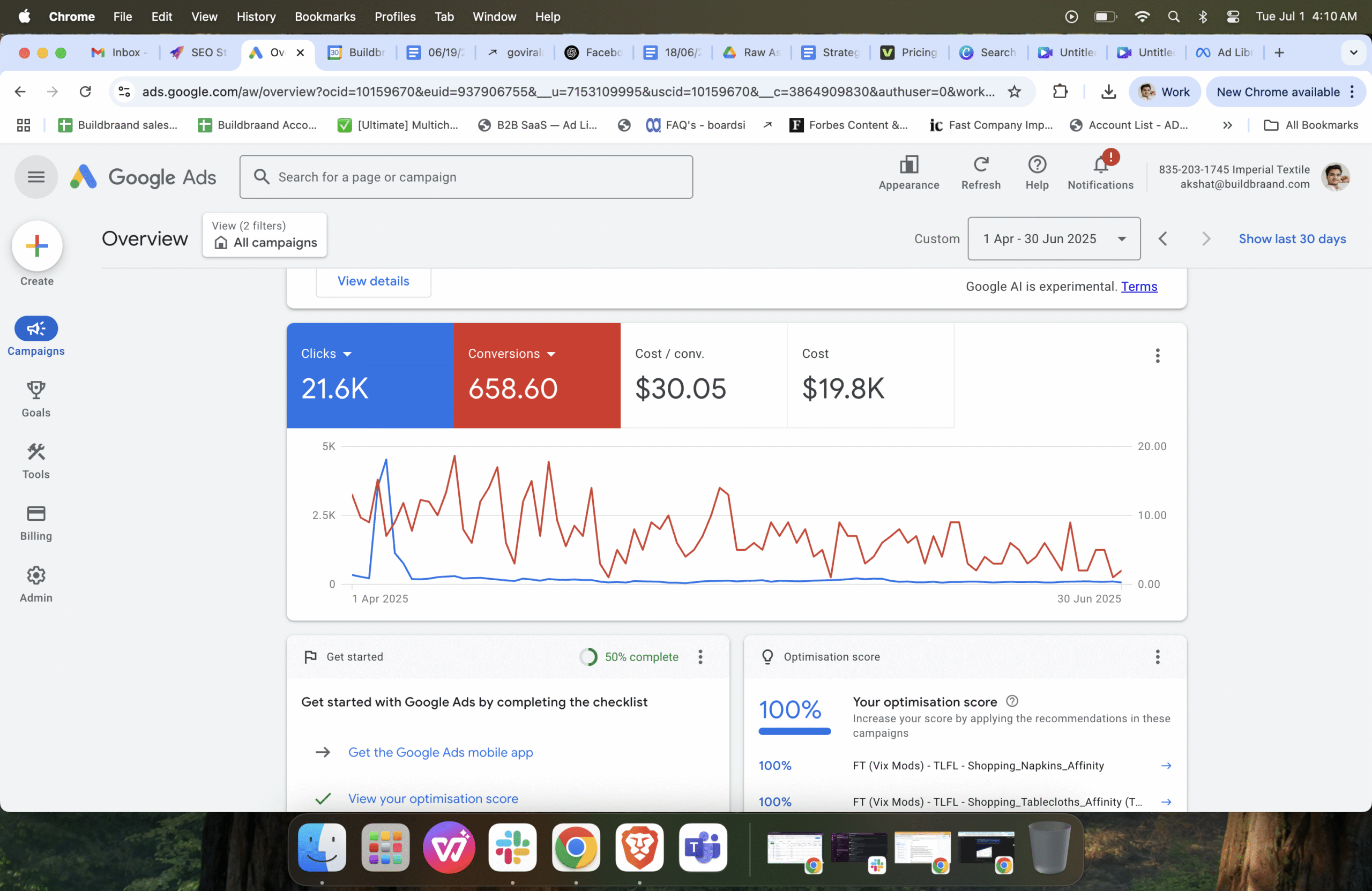The height and width of the screenshot is (891, 1372).
Task: Click the Notifications bell icon
Action: pos(1100,166)
